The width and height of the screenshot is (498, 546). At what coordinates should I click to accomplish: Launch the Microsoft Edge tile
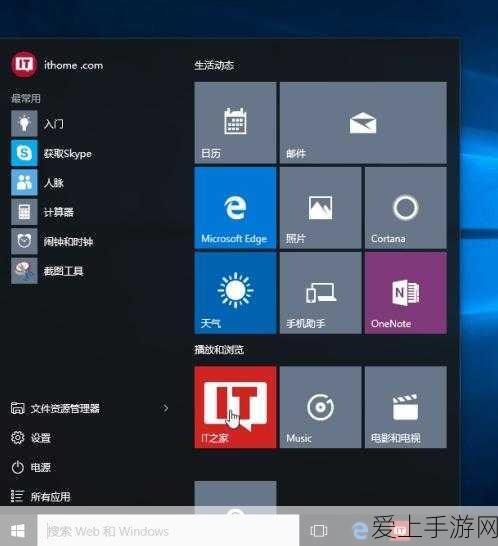(235, 208)
